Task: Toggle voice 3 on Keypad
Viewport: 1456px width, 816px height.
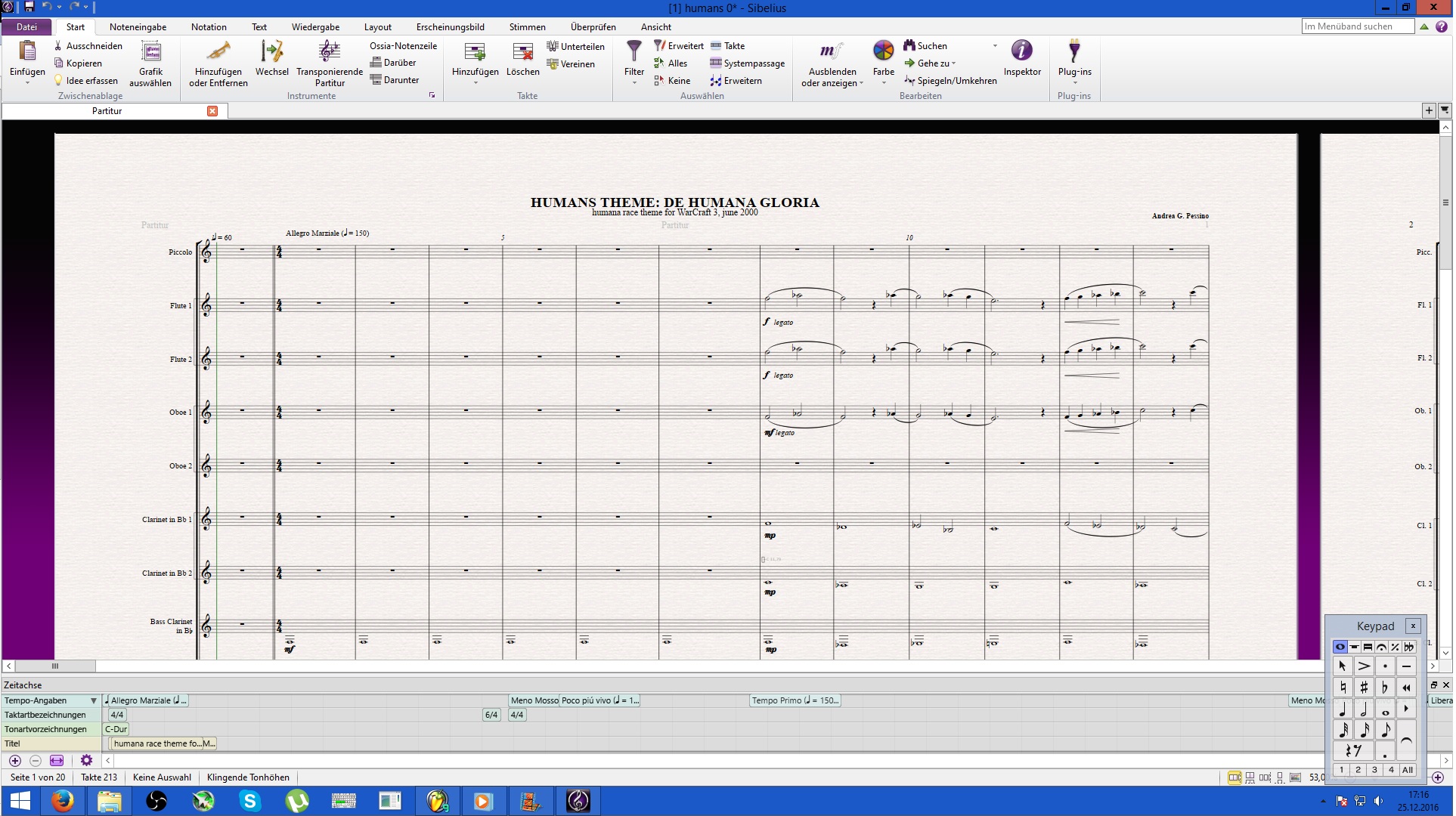Action: click(x=1374, y=770)
